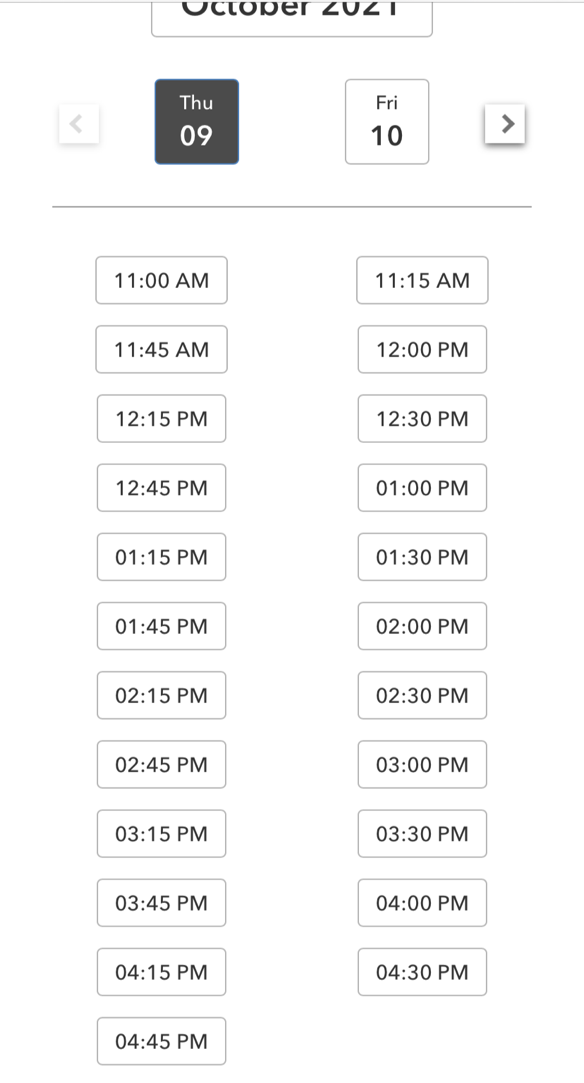Image resolution: width=584 pixels, height=1083 pixels.
Task: Choose the 11:15 AM time slot
Action: (x=422, y=280)
